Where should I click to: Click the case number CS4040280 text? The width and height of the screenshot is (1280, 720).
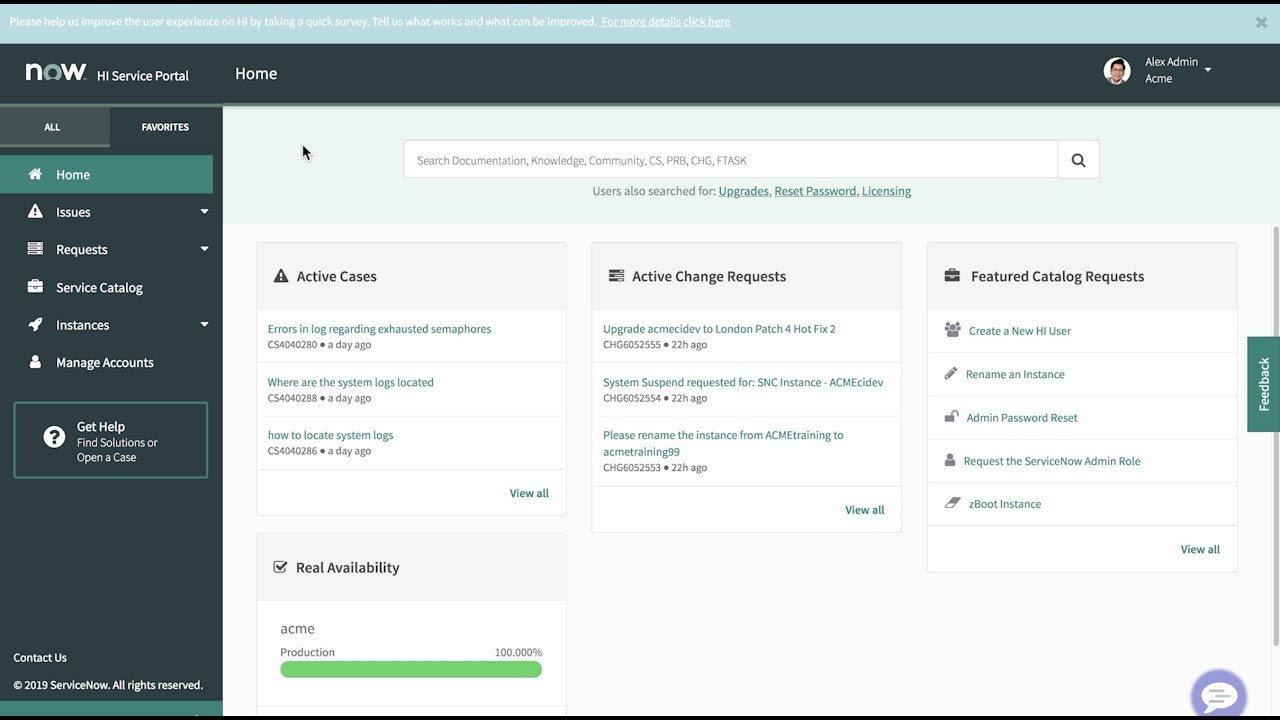[x=292, y=344]
